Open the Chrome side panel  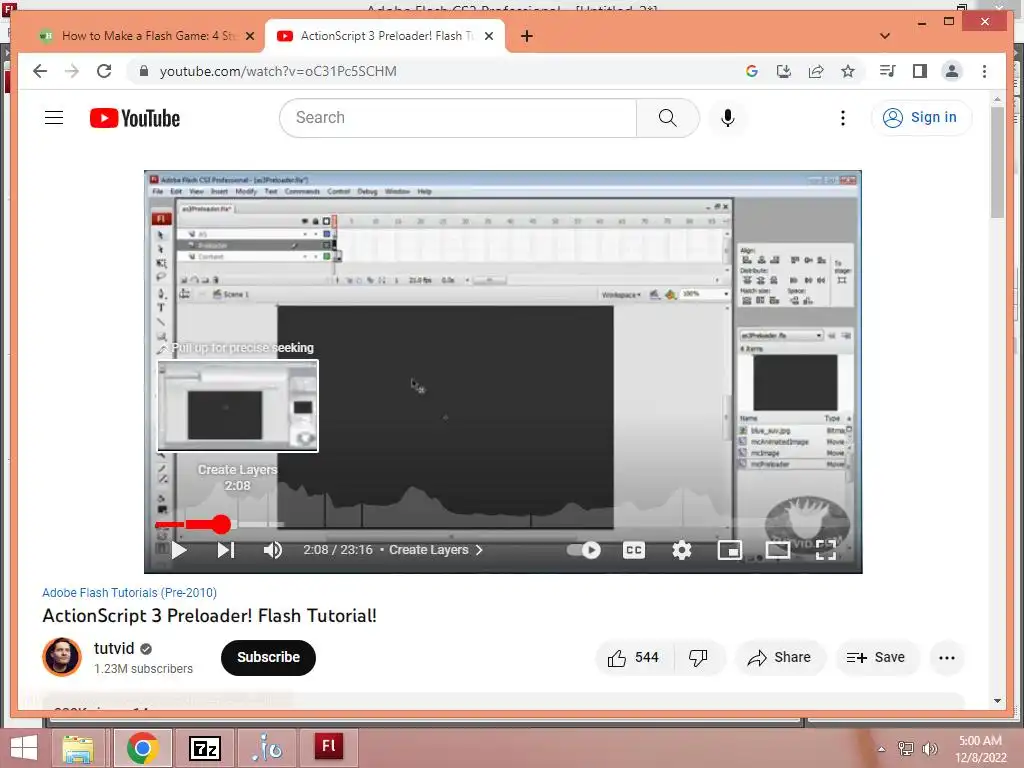pos(920,71)
